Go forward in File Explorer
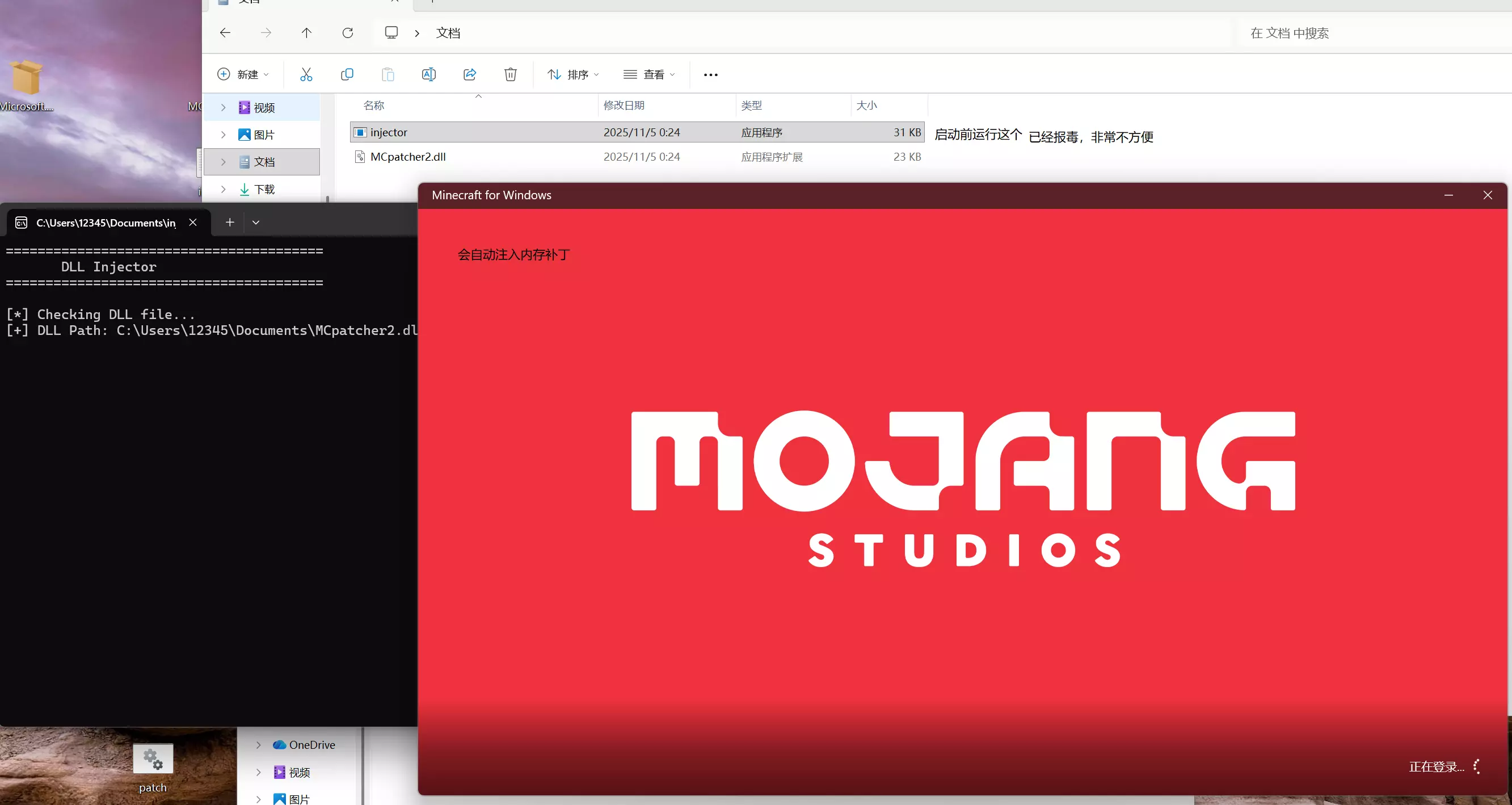This screenshot has width=1512, height=805. coord(266,33)
